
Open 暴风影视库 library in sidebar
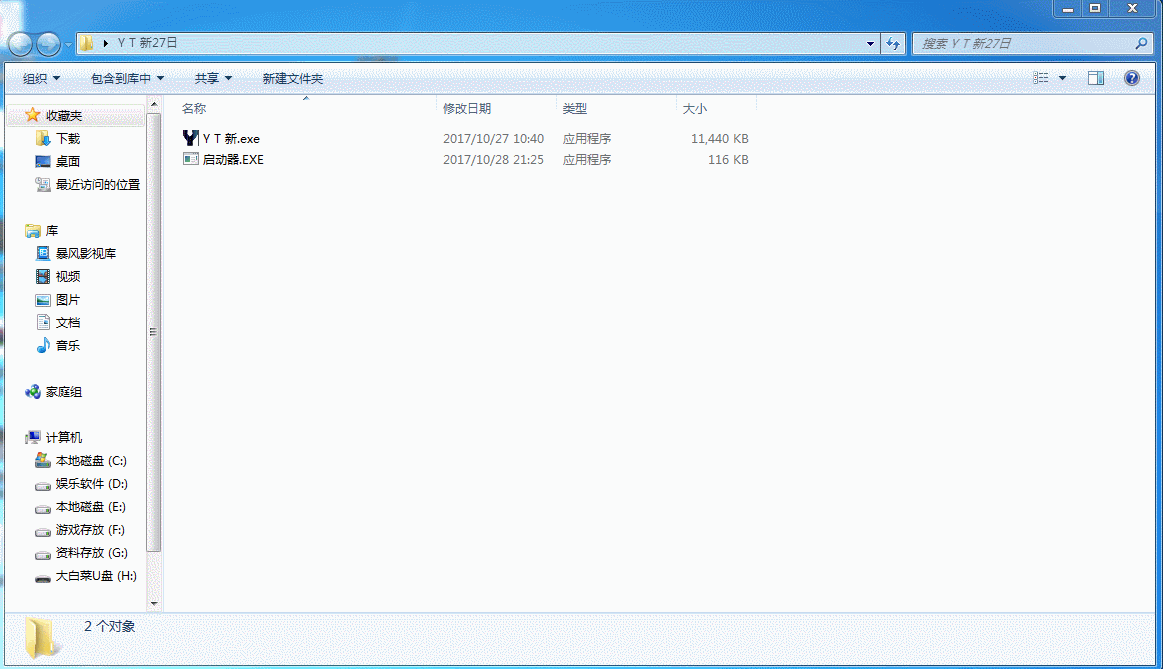(85, 254)
